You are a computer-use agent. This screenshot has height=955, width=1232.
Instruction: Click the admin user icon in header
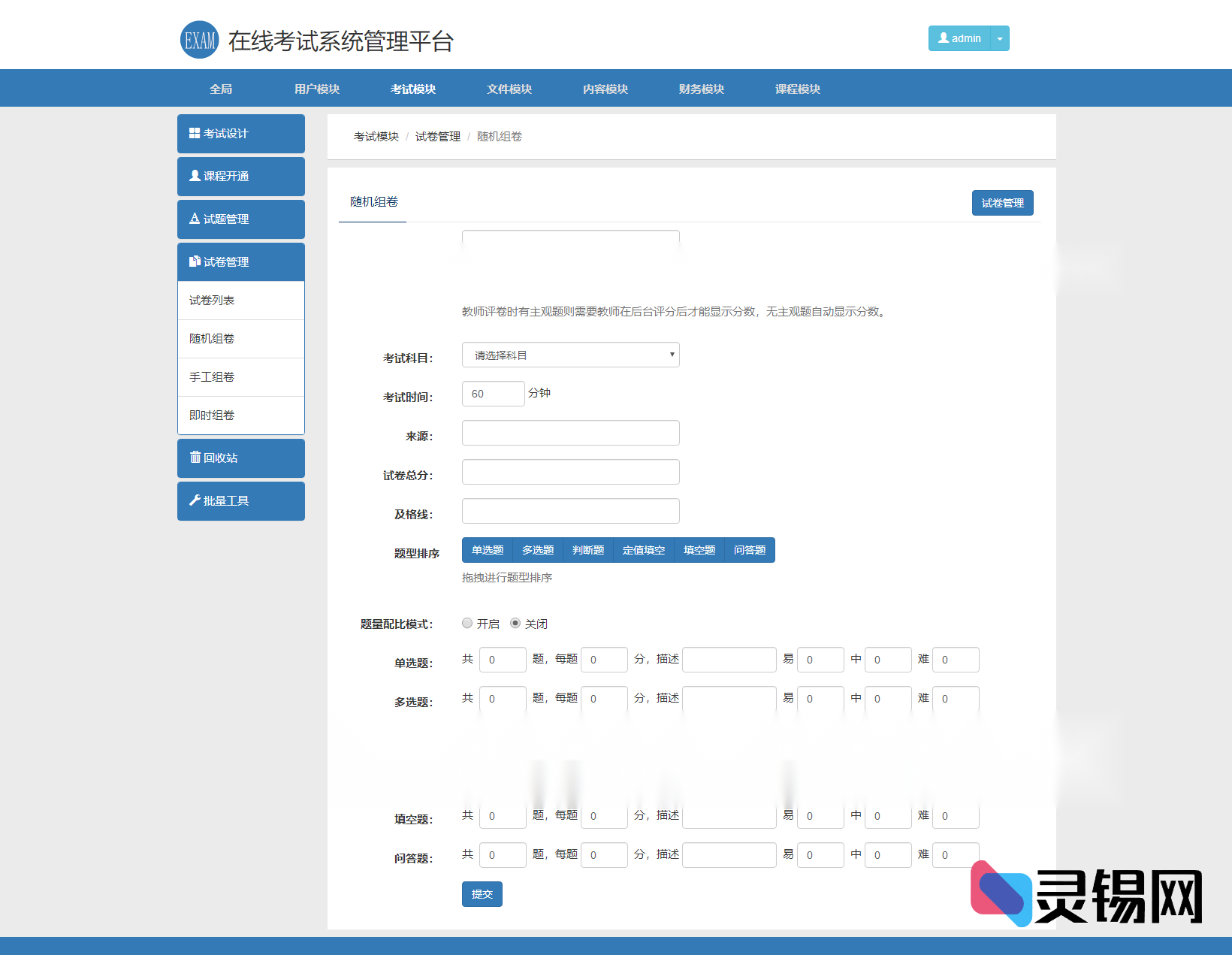click(943, 38)
